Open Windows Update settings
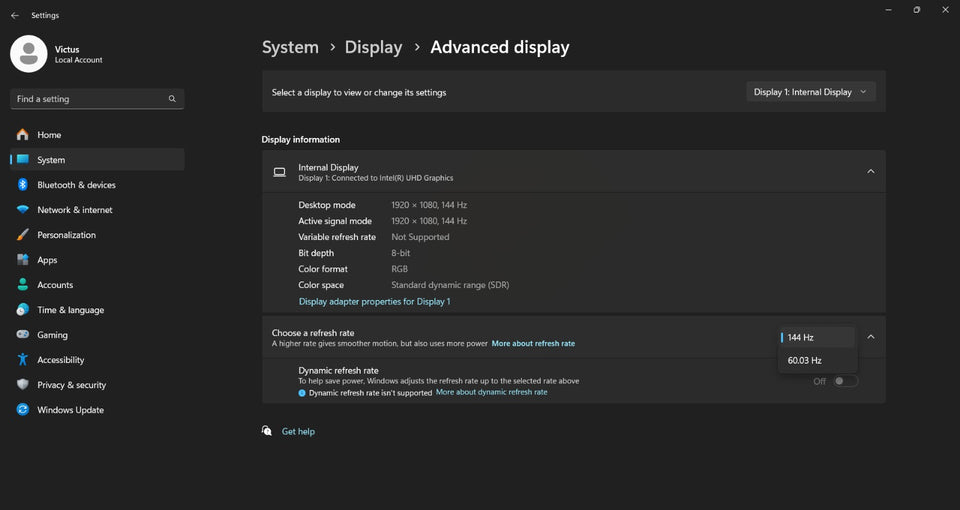 point(97,410)
